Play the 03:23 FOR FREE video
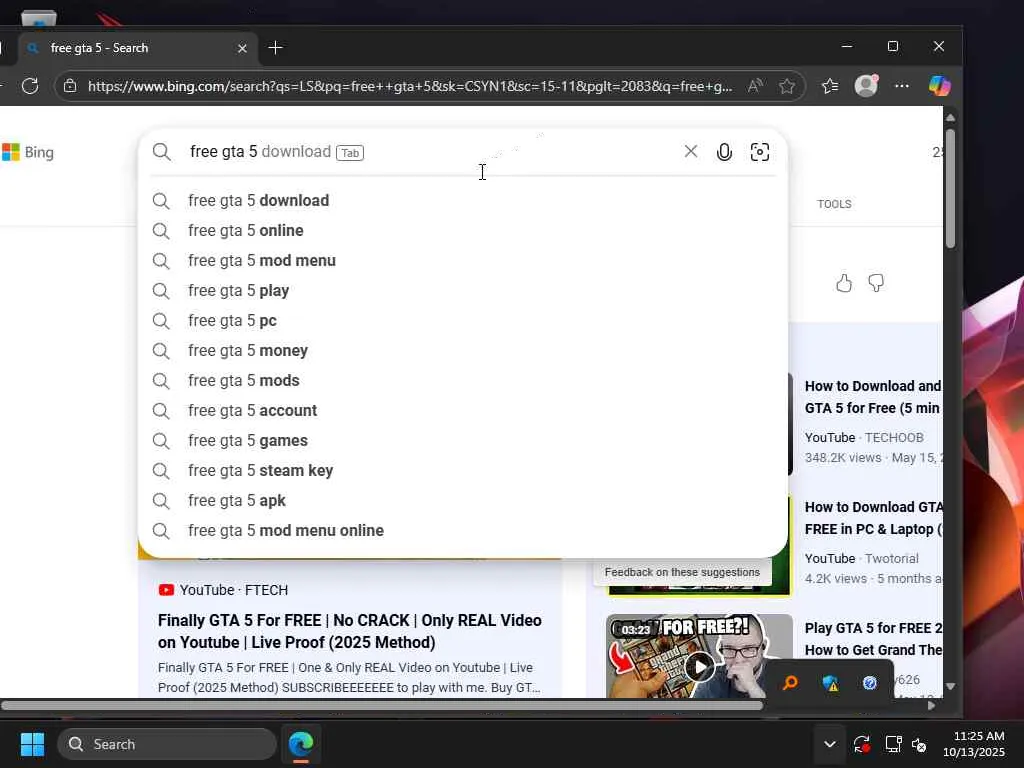Screen dimensions: 1024x768 (x=699, y=667)
